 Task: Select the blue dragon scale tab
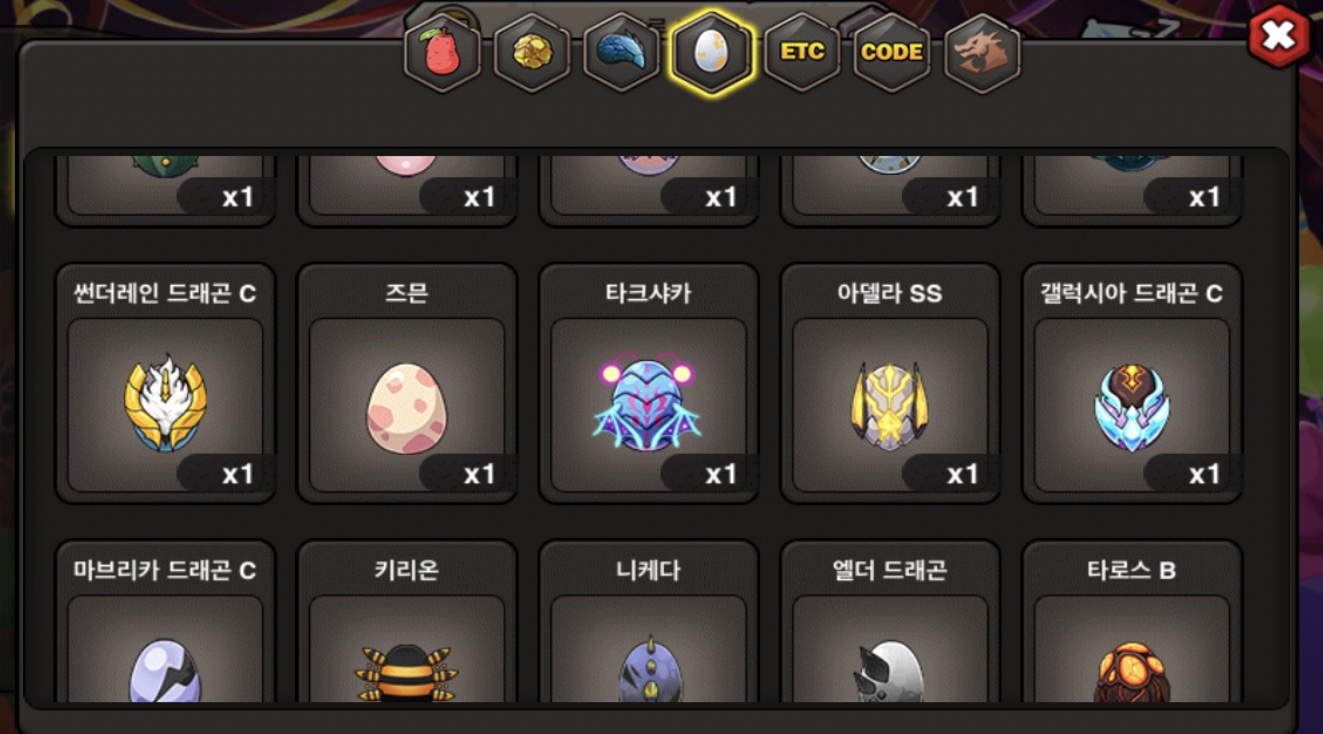tap(621, 53)
